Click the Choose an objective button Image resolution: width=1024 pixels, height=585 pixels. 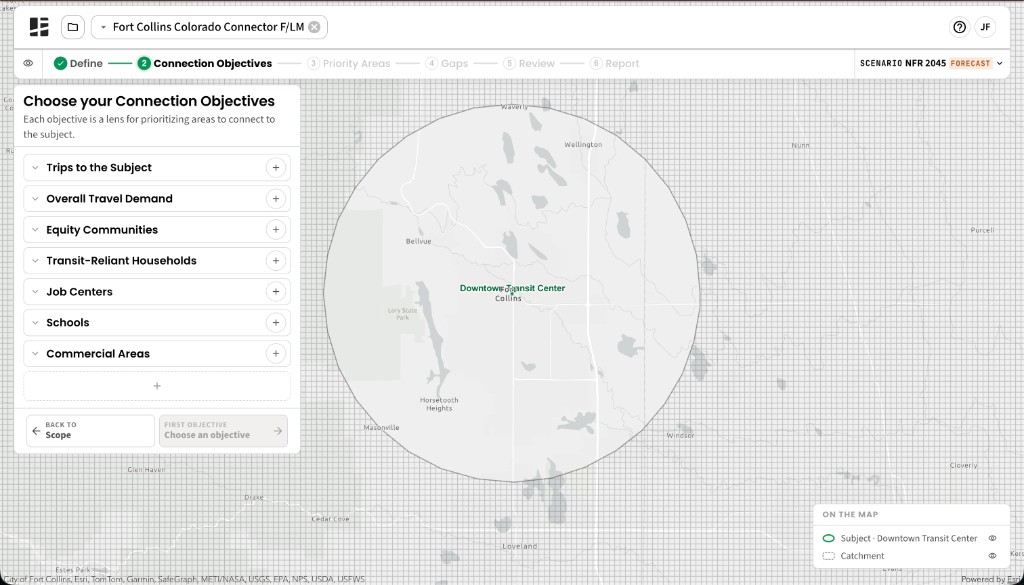tap(223, 431)
